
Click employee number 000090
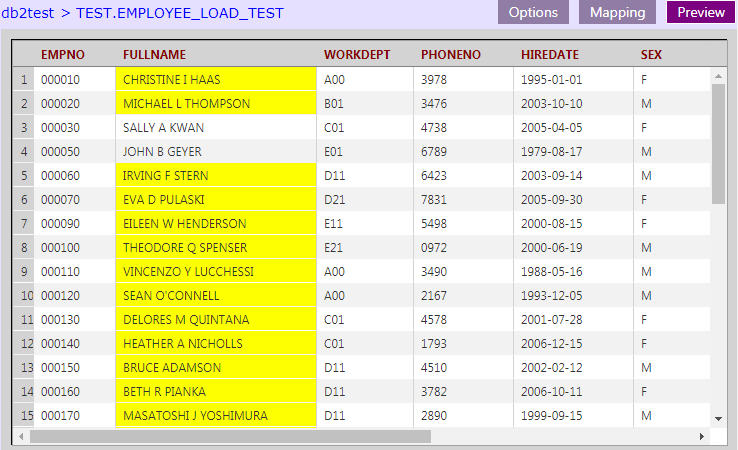[60, 224]
